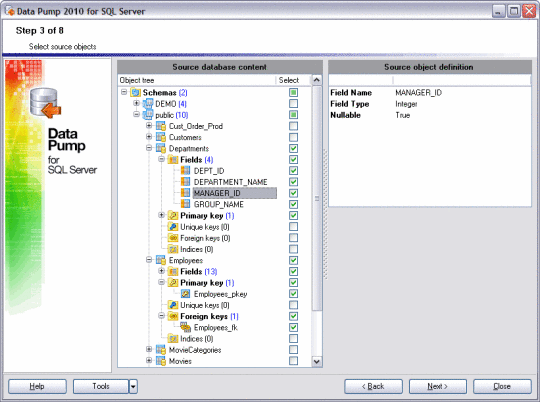Screen dimensions: 540x402
Task: Enable the Cust_Order_Prod checkbox
Action: (x=293, y=126)
